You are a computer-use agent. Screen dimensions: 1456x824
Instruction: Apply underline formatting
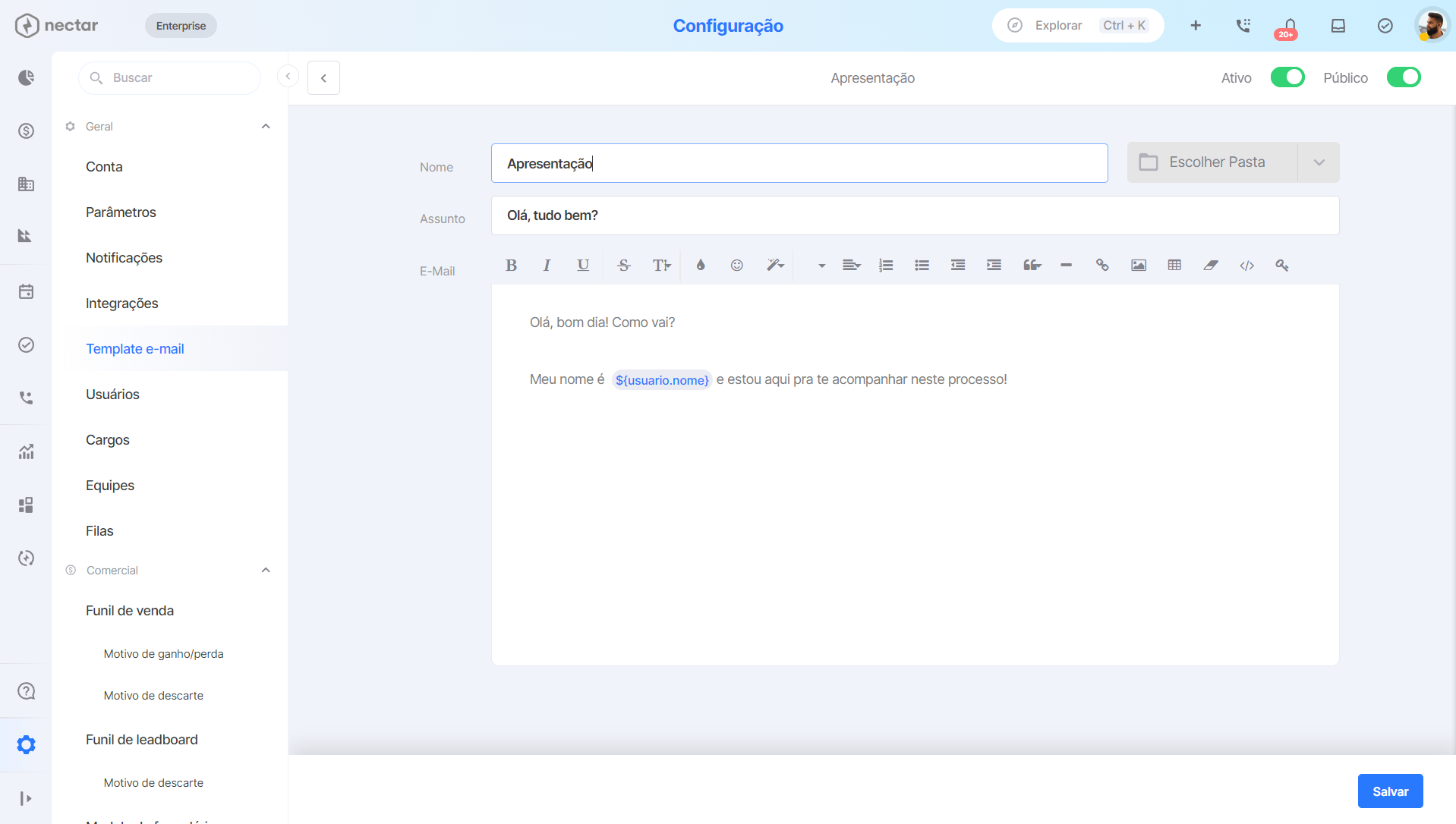(x=583, y=265)
